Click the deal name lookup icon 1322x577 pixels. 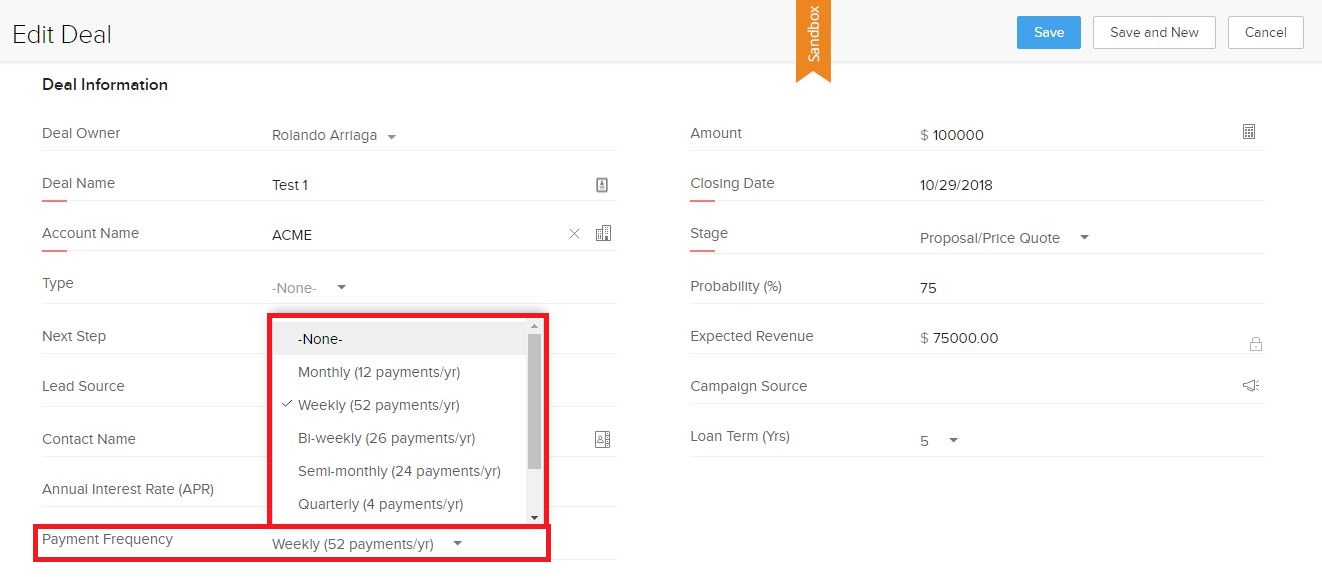pyautogui.click(x=602, y=184)
